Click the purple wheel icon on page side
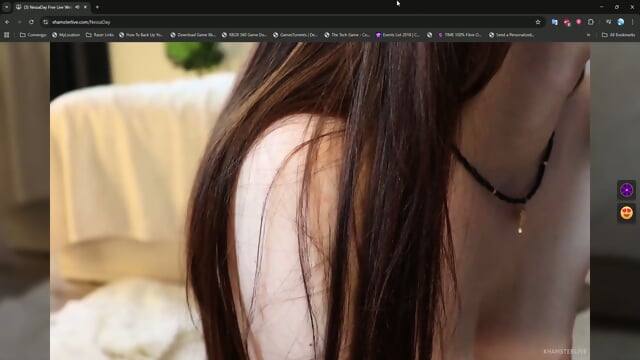This screenshot has height=360, width=640. click(627, 190)
